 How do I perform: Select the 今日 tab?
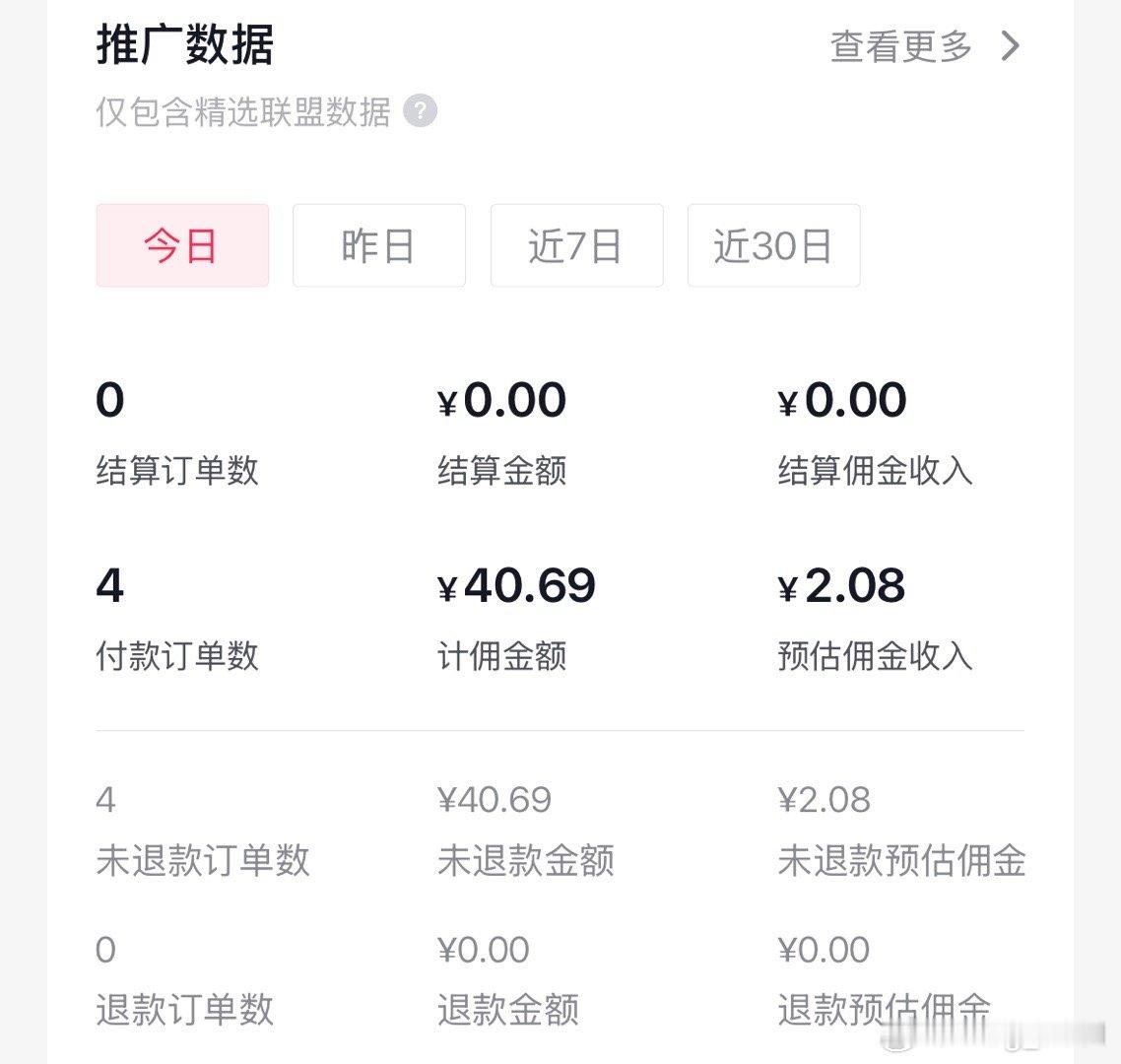click(x=182, y=245)
